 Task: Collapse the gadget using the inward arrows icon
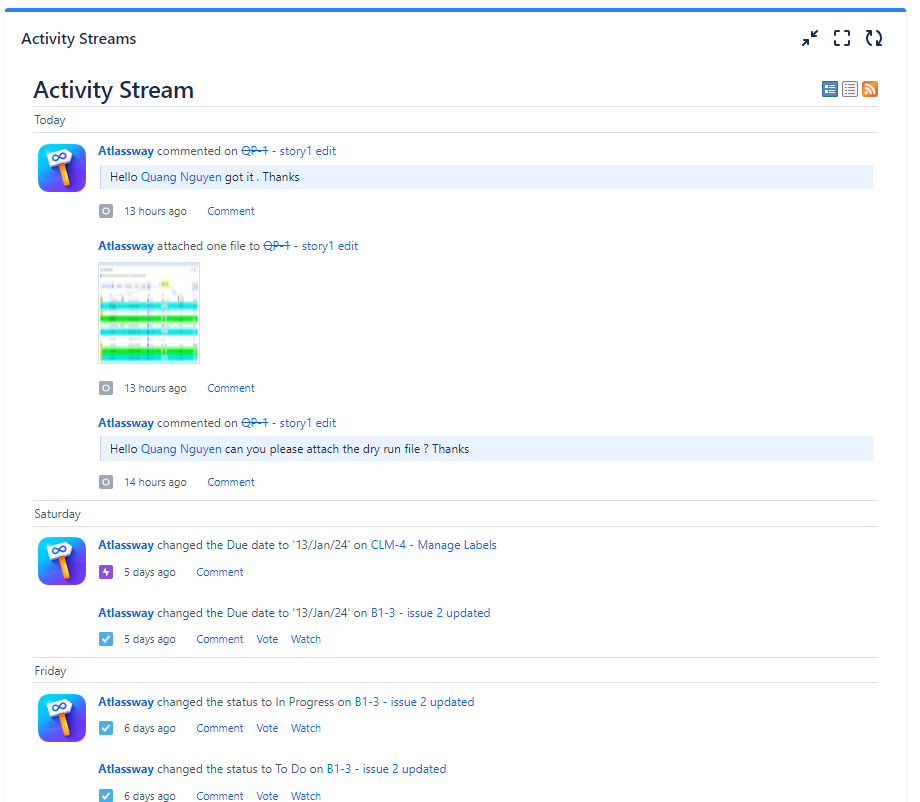810,38
